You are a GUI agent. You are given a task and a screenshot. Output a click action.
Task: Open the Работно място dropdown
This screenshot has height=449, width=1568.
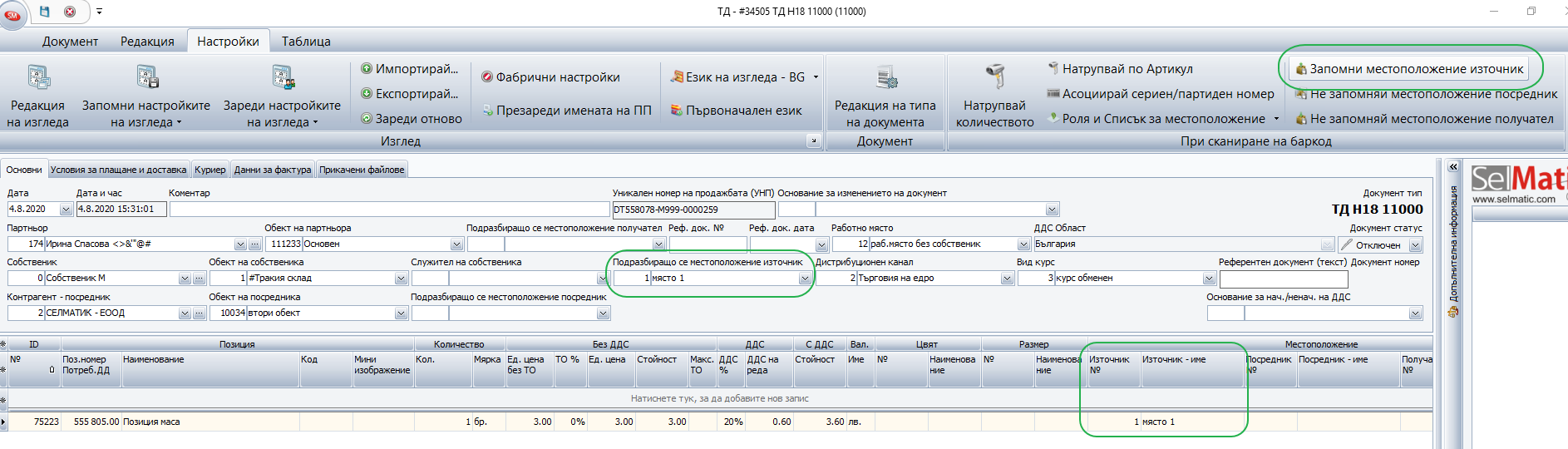tap(1024, 244)
